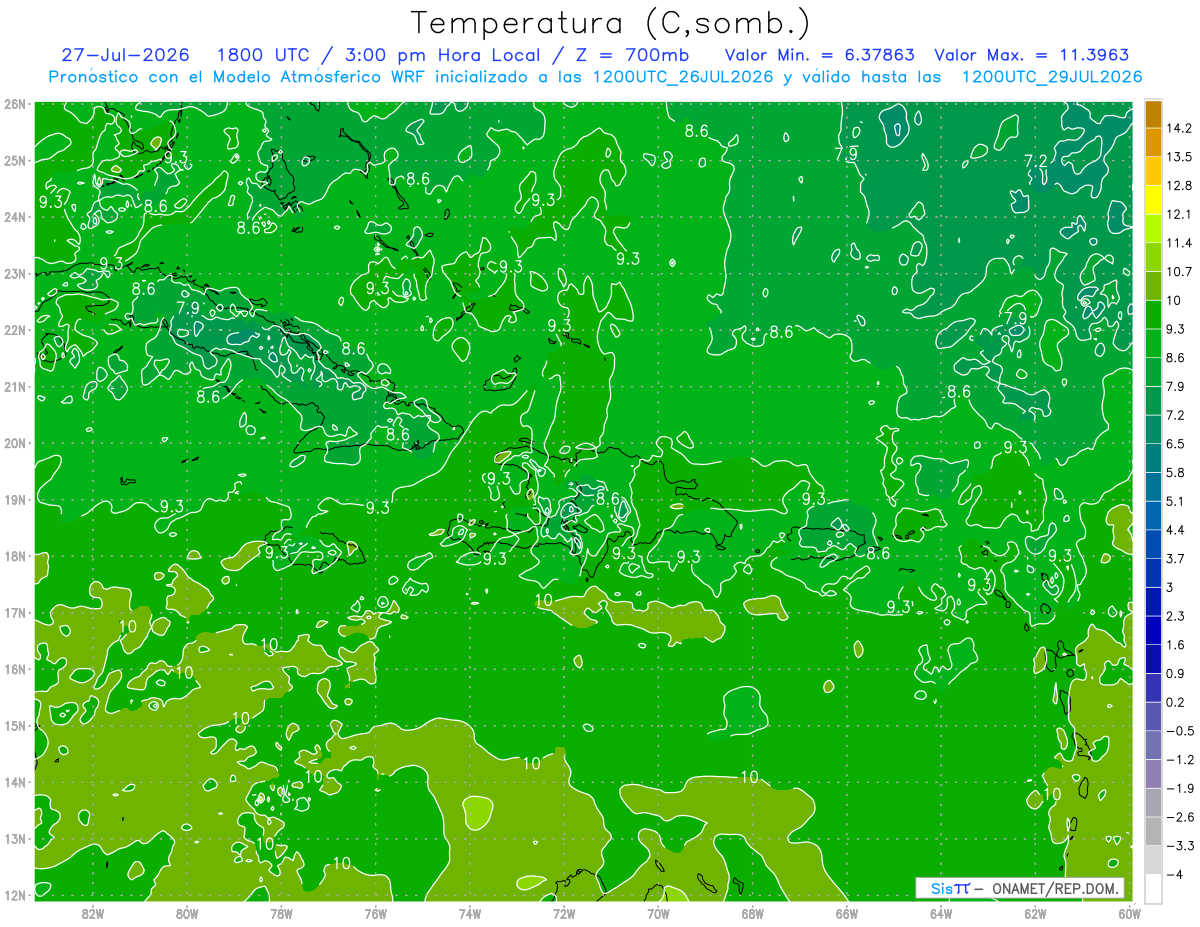Click the 16N latitude axis label

[15, 669]
